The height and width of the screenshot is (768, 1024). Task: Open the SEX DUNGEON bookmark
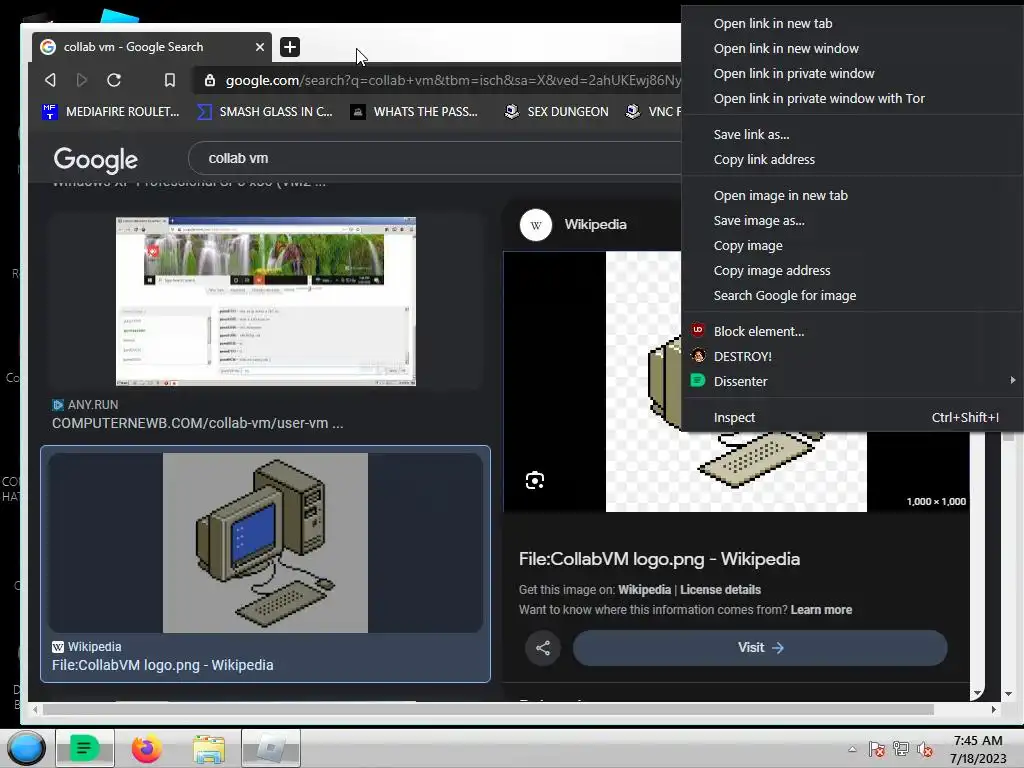click(x=556, y=112)
